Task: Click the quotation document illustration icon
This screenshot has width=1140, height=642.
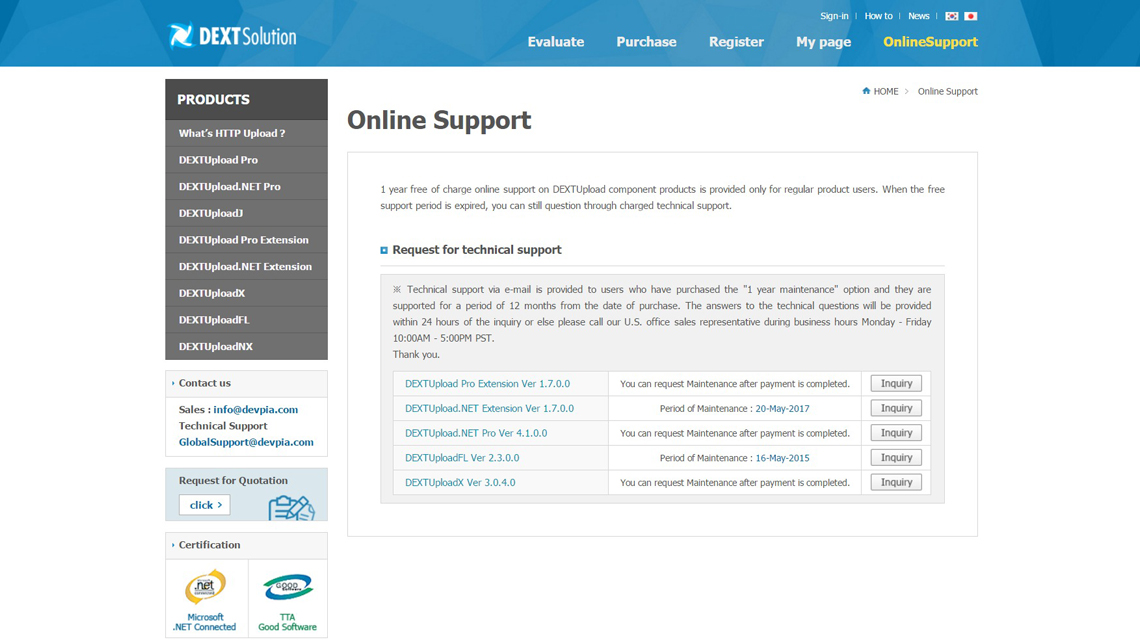Action: tap(291, 507)
